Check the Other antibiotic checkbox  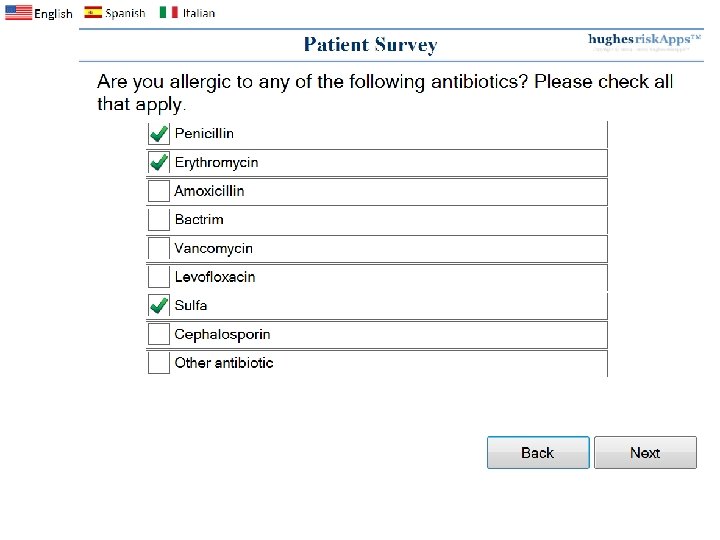click(x=158, y=363)
